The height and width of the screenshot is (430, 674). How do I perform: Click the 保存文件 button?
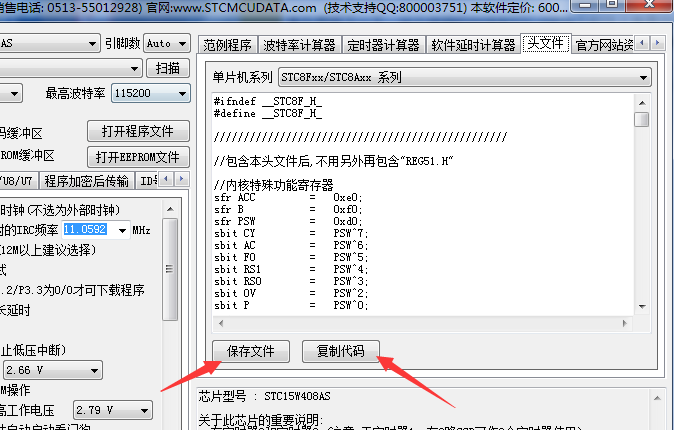click(x=250, y=351)
